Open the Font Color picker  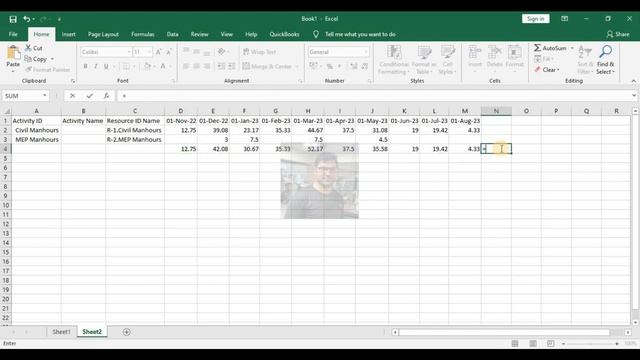point(163,66)
